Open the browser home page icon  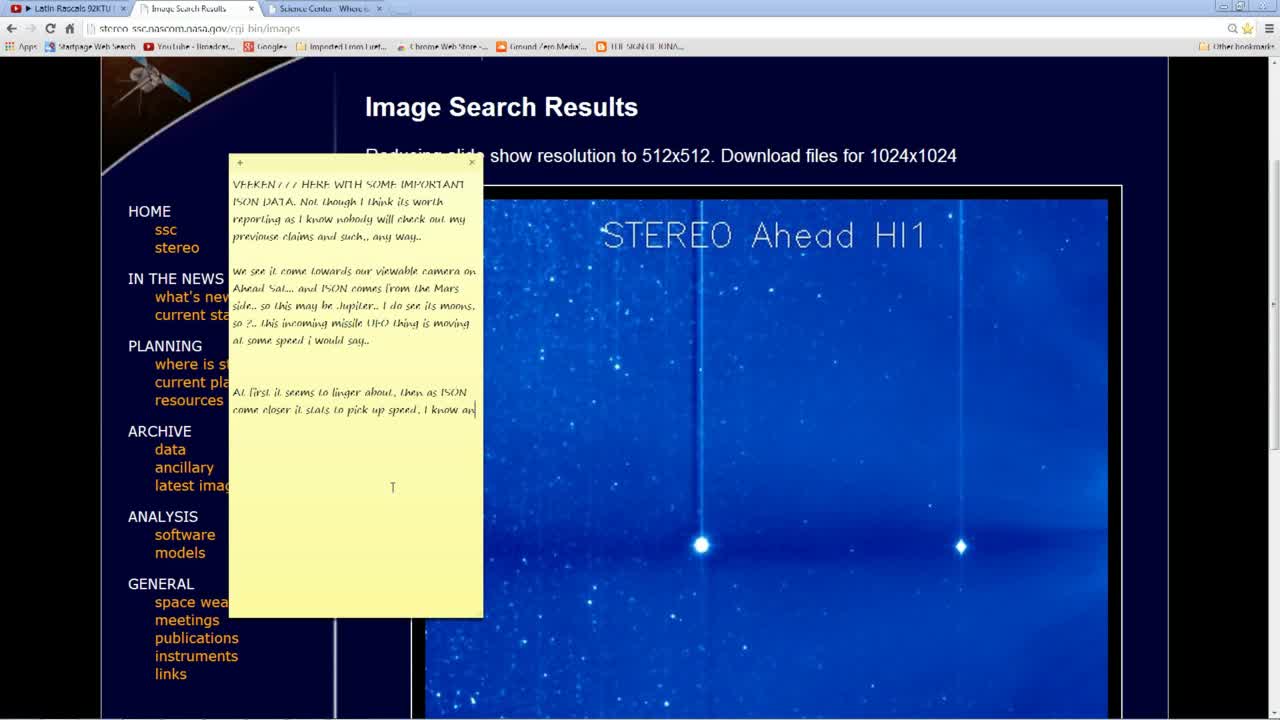[69, 28]
